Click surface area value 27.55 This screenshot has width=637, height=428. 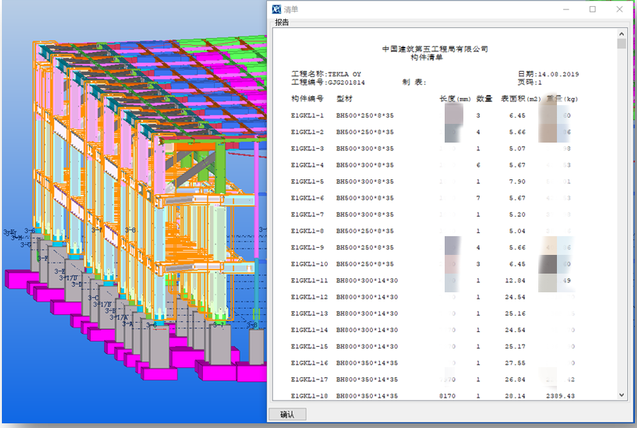pyautogui.click(x=515, y=363)
